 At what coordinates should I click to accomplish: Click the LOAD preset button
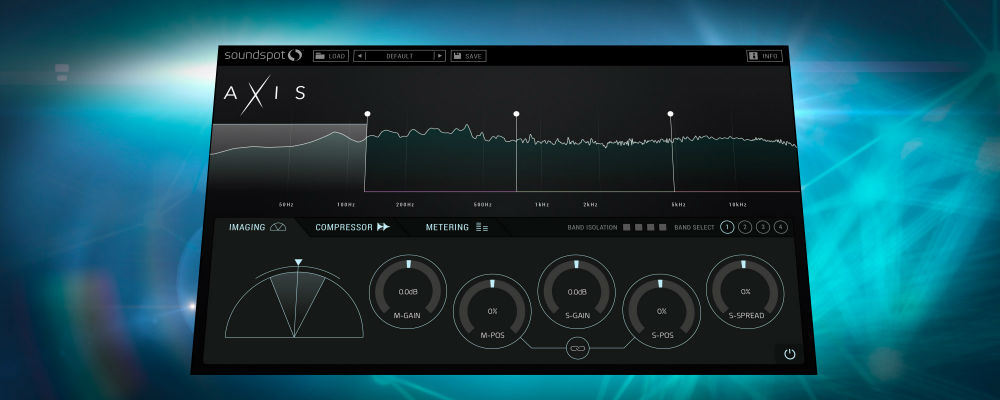click(x=331, y=56)
